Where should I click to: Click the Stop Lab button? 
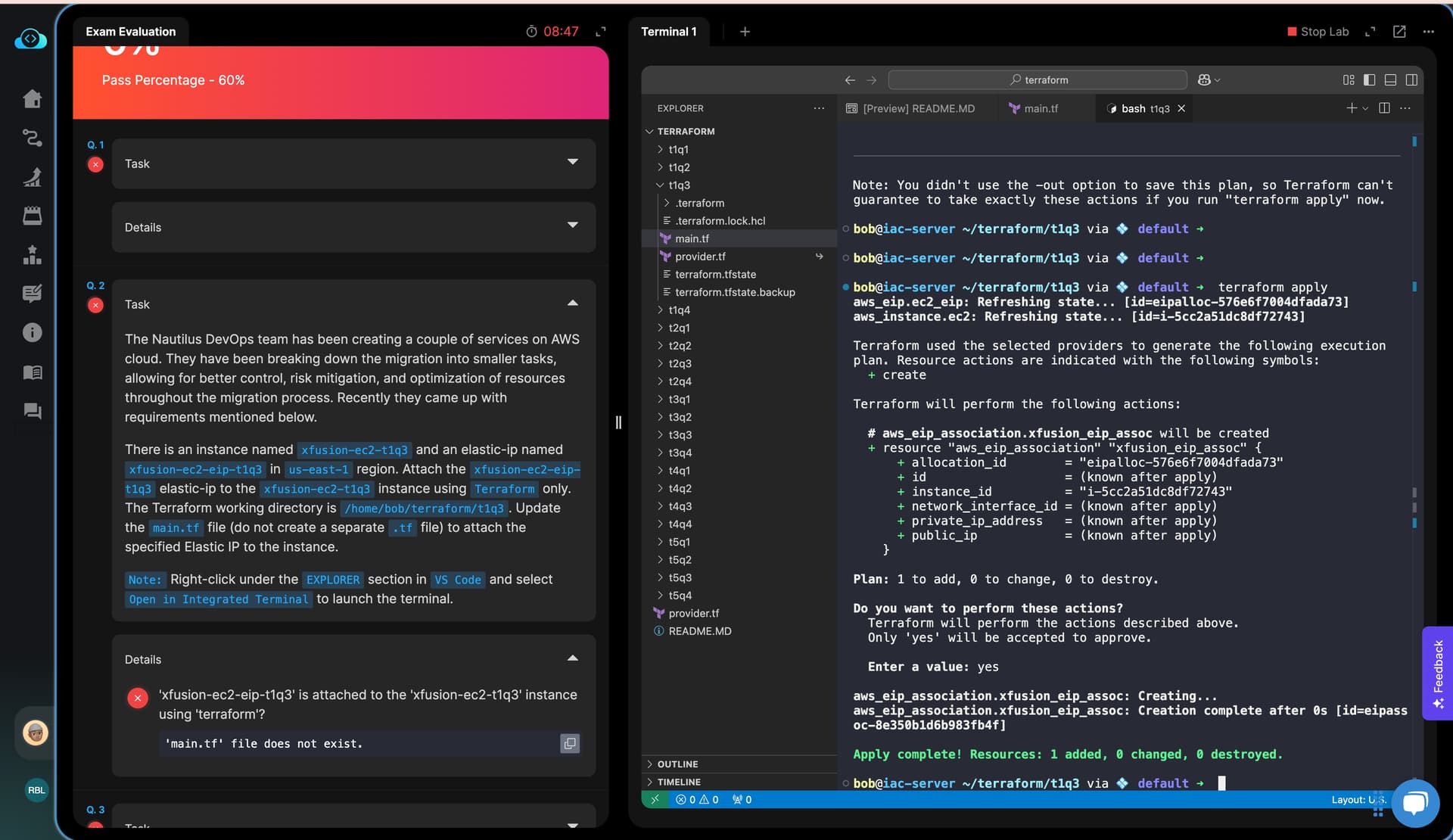click(x=1318, y=32)
